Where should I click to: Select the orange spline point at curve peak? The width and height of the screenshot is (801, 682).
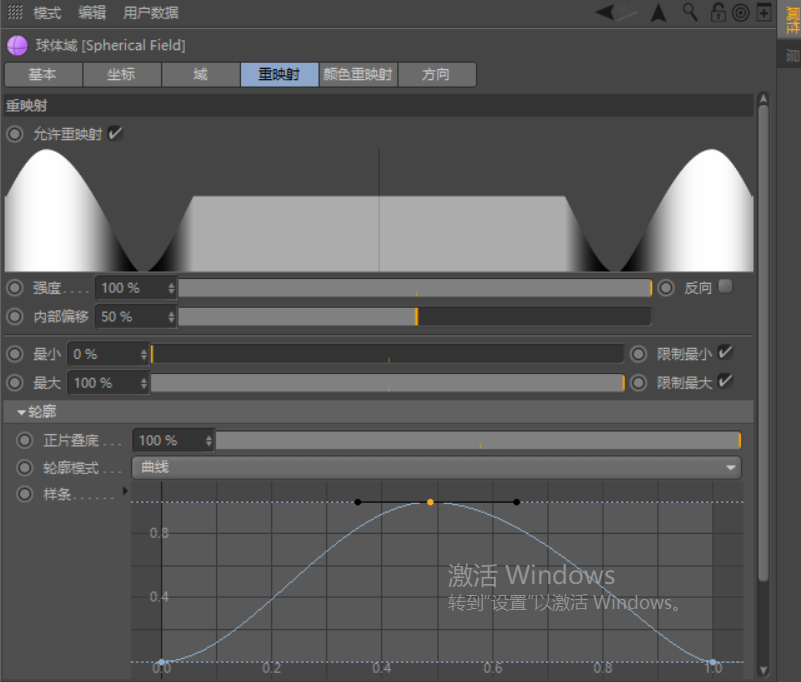point(430,502)
